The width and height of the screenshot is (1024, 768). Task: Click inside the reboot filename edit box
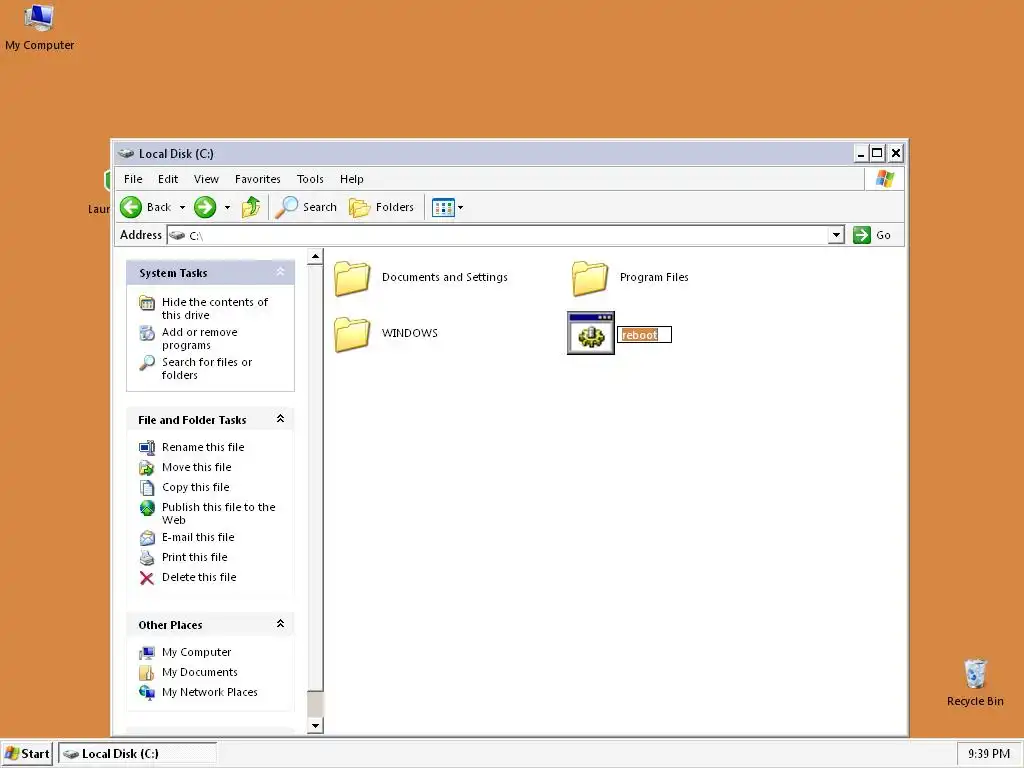(x=644, y=334)
